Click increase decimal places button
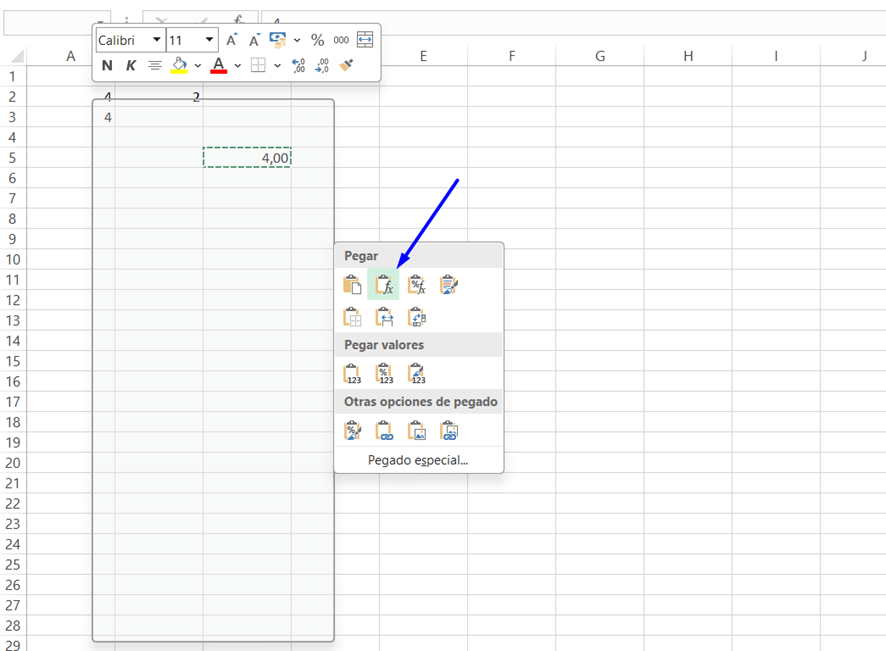The width and height of the screenshot is (886, 651). pos(298,65)
